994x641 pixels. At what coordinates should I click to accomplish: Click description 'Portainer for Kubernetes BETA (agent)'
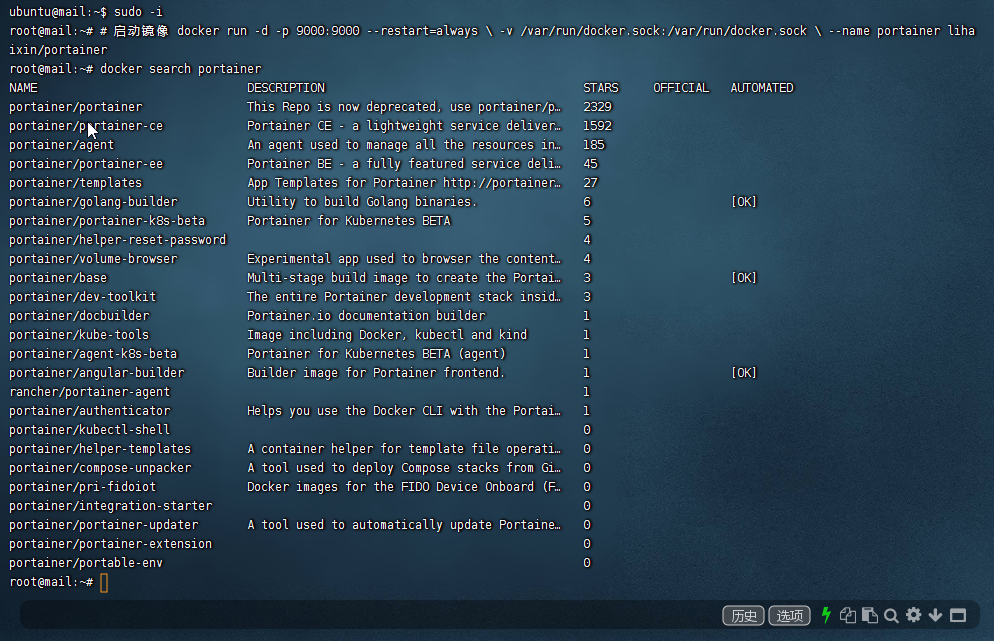(377, 354)
